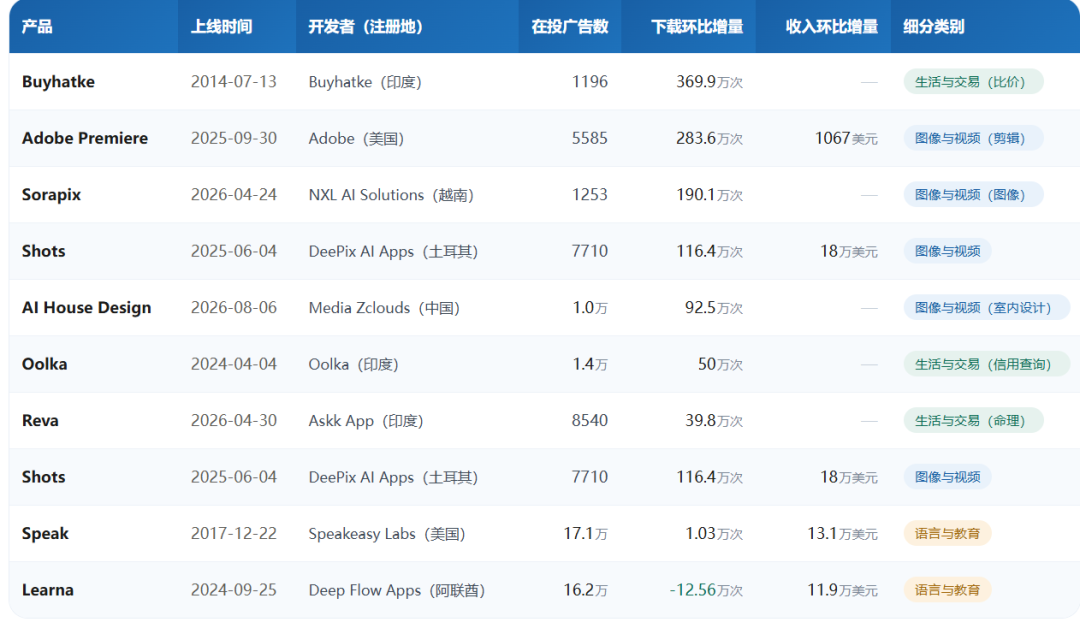Select the 图像与视频（室内设计）tag

pos(986,308)
